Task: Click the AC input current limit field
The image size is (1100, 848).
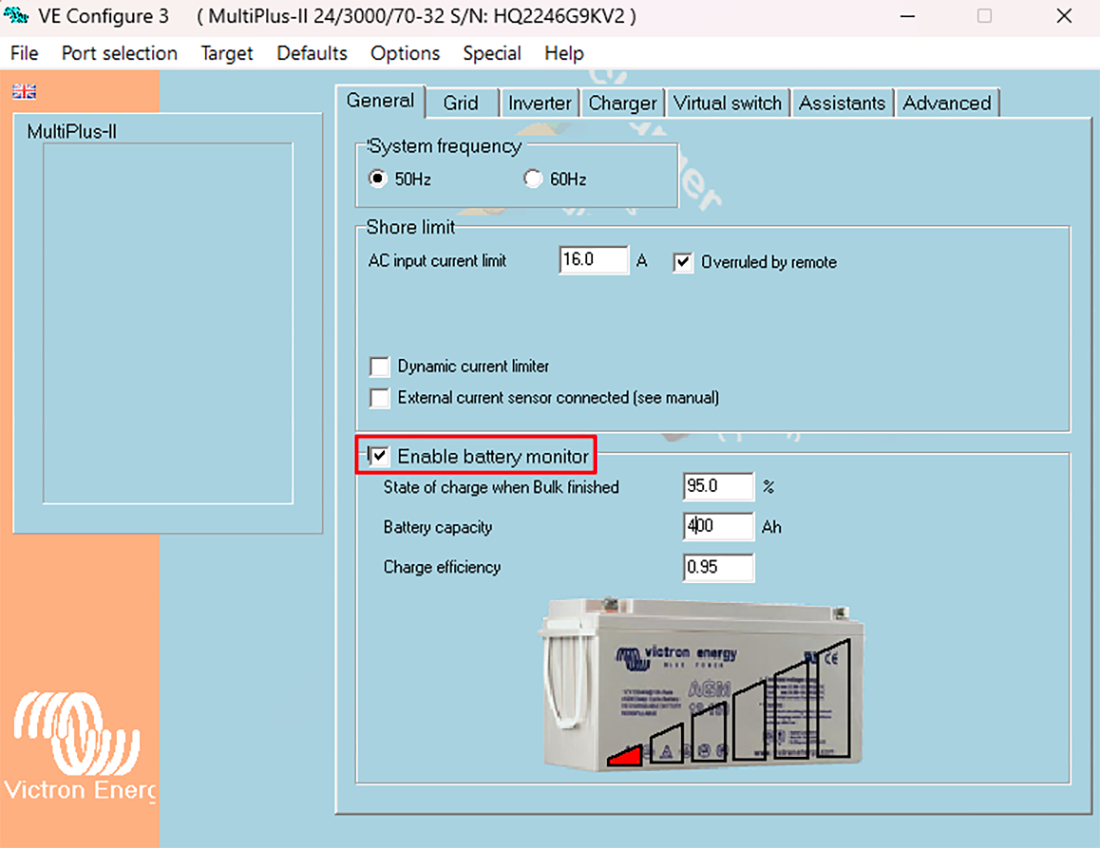Action: pos(593,260)
